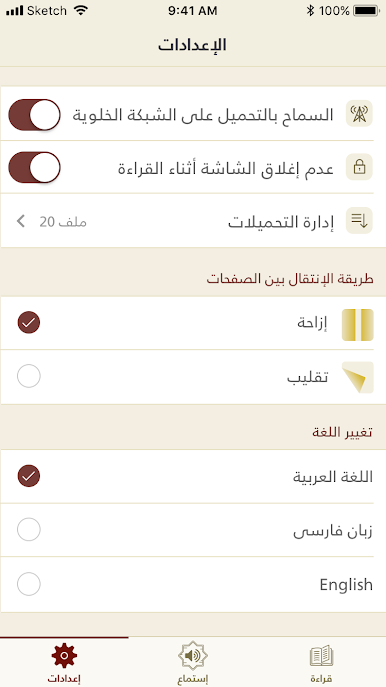Image resolution: width=386 pixels, height=687 pixels.
Task: Tap the battery indicator in status bar
Action: (367, 11)
